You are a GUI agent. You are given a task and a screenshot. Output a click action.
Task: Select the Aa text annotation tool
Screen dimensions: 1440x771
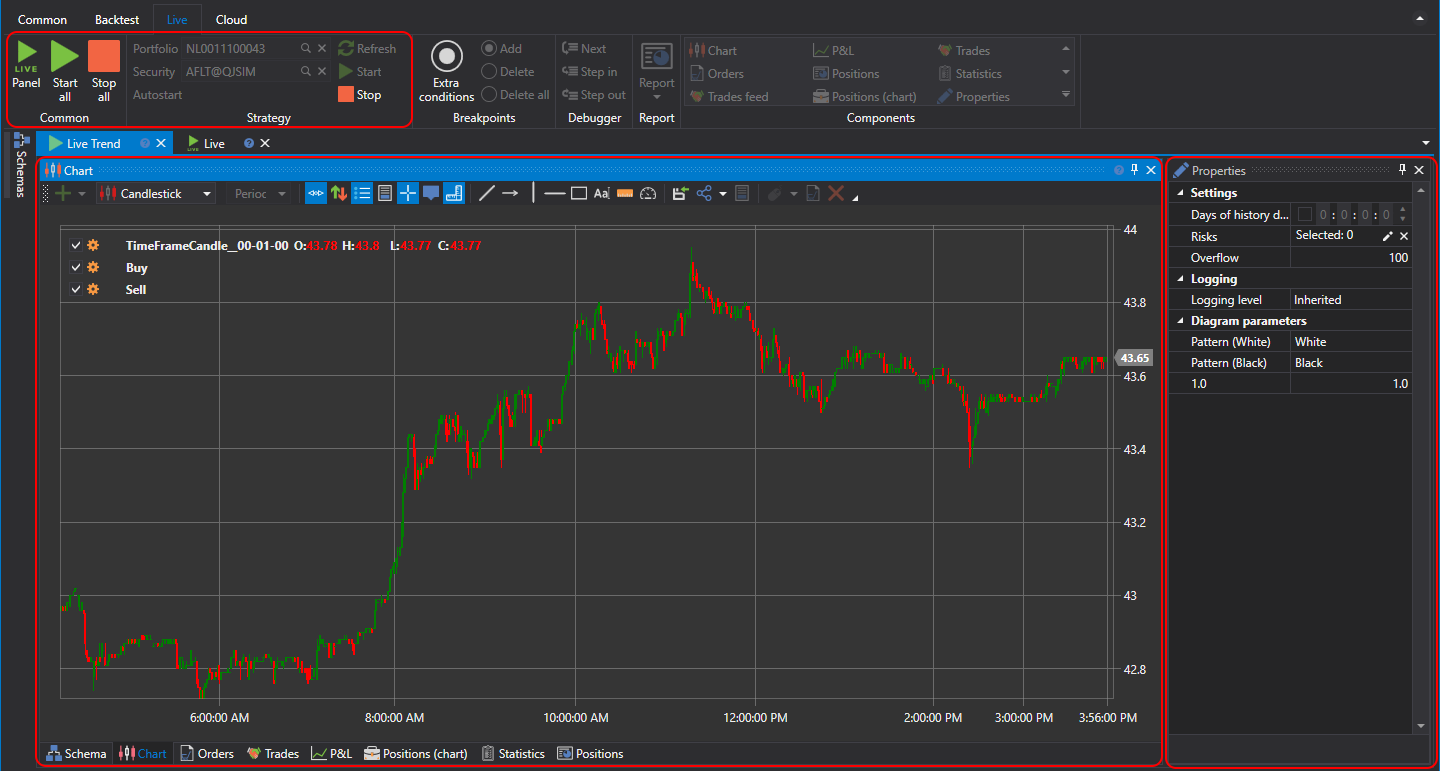pyautogui.click(x=601, y=194)
